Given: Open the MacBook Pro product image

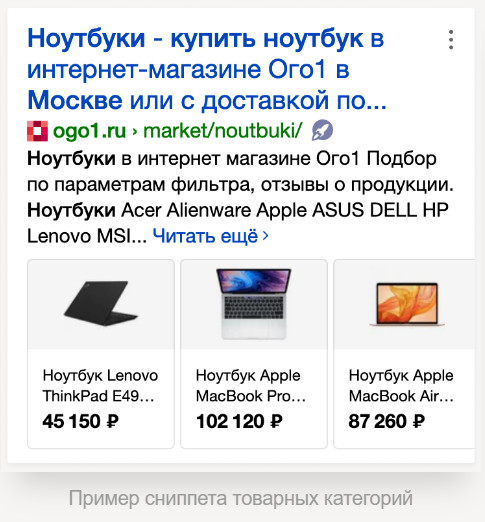Looking at the screenshot, I should coord(254,304).
